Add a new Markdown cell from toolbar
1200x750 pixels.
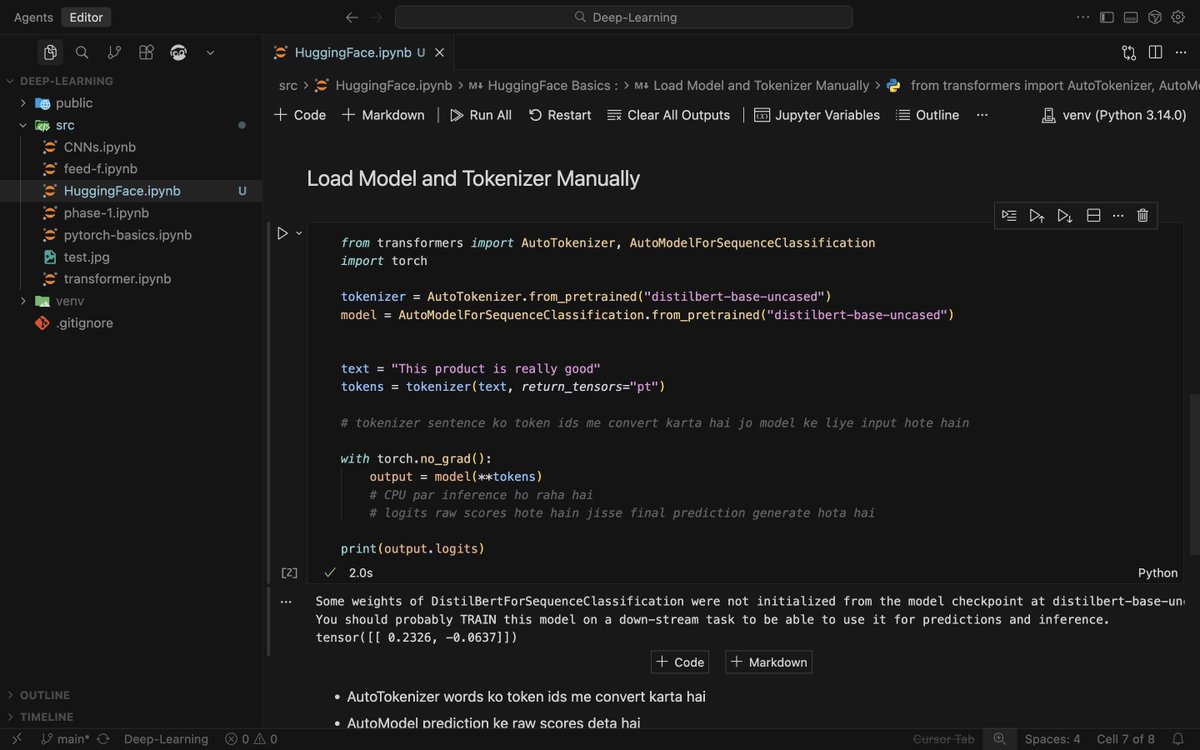click(383, 115)
